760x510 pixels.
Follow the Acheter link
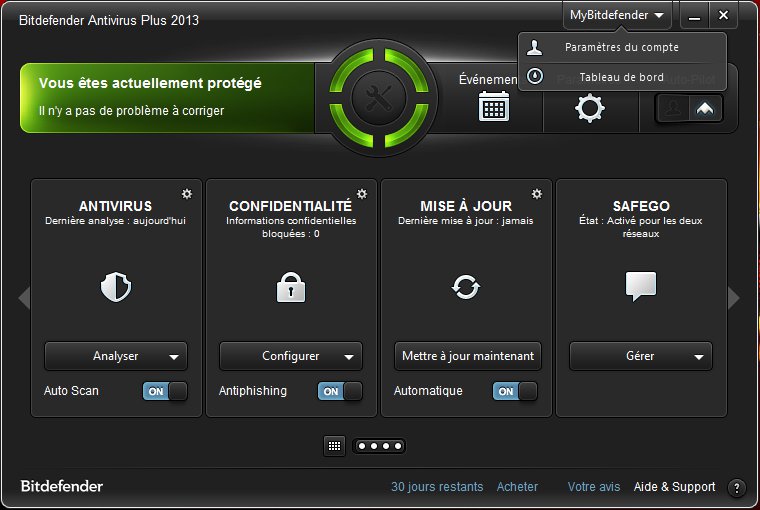click(517, 487)
